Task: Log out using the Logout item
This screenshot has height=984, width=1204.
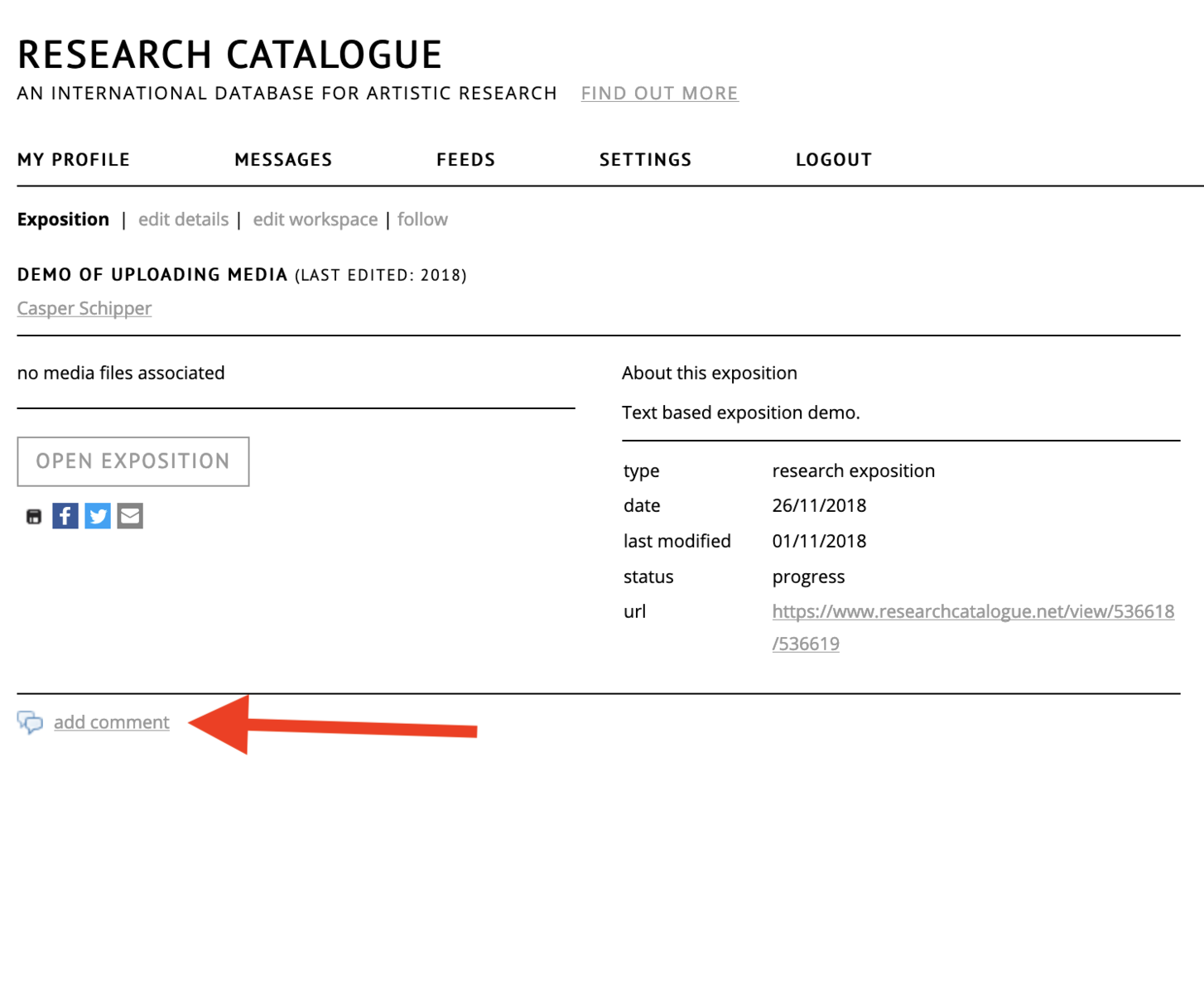Action: [833, 160]
